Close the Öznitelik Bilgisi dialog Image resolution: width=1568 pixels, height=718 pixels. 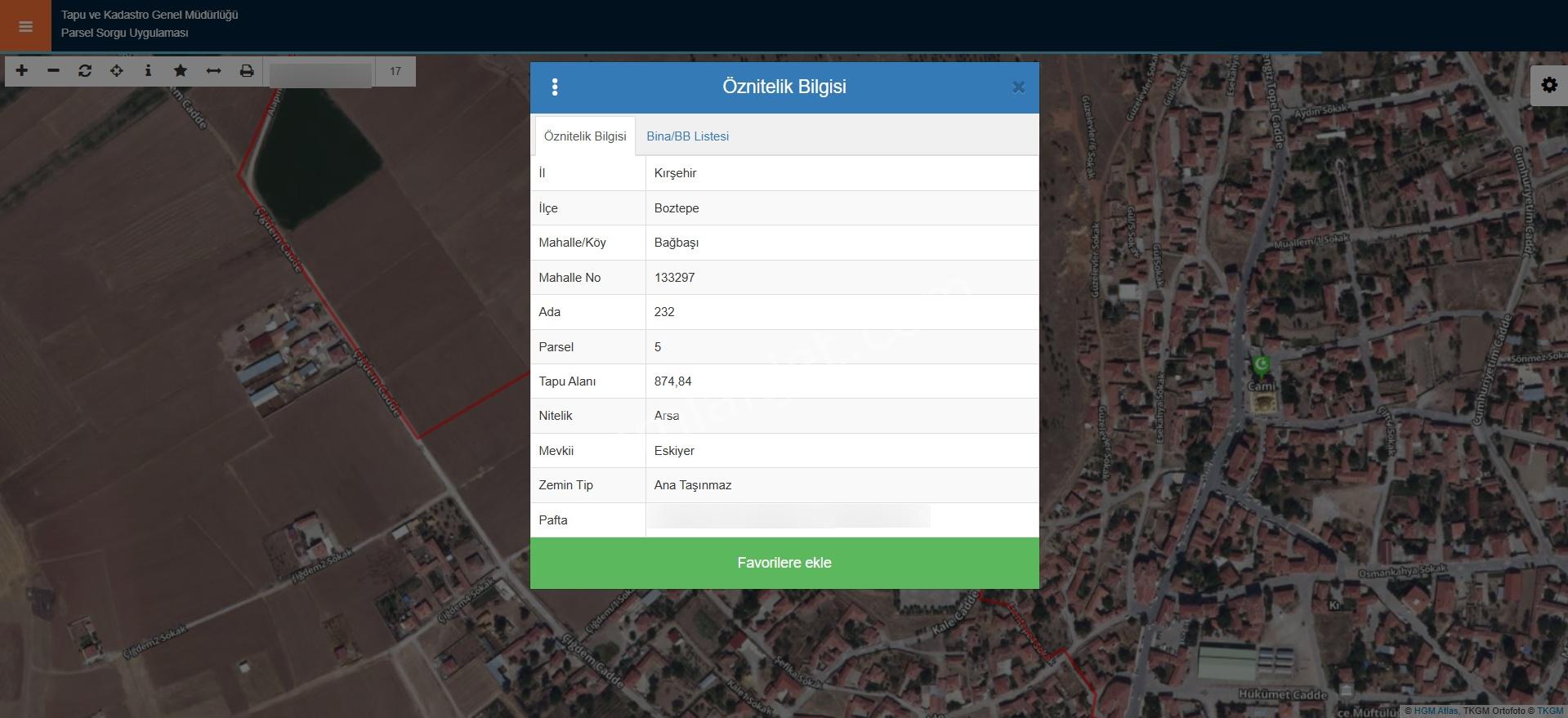(x=1018, y=87)
